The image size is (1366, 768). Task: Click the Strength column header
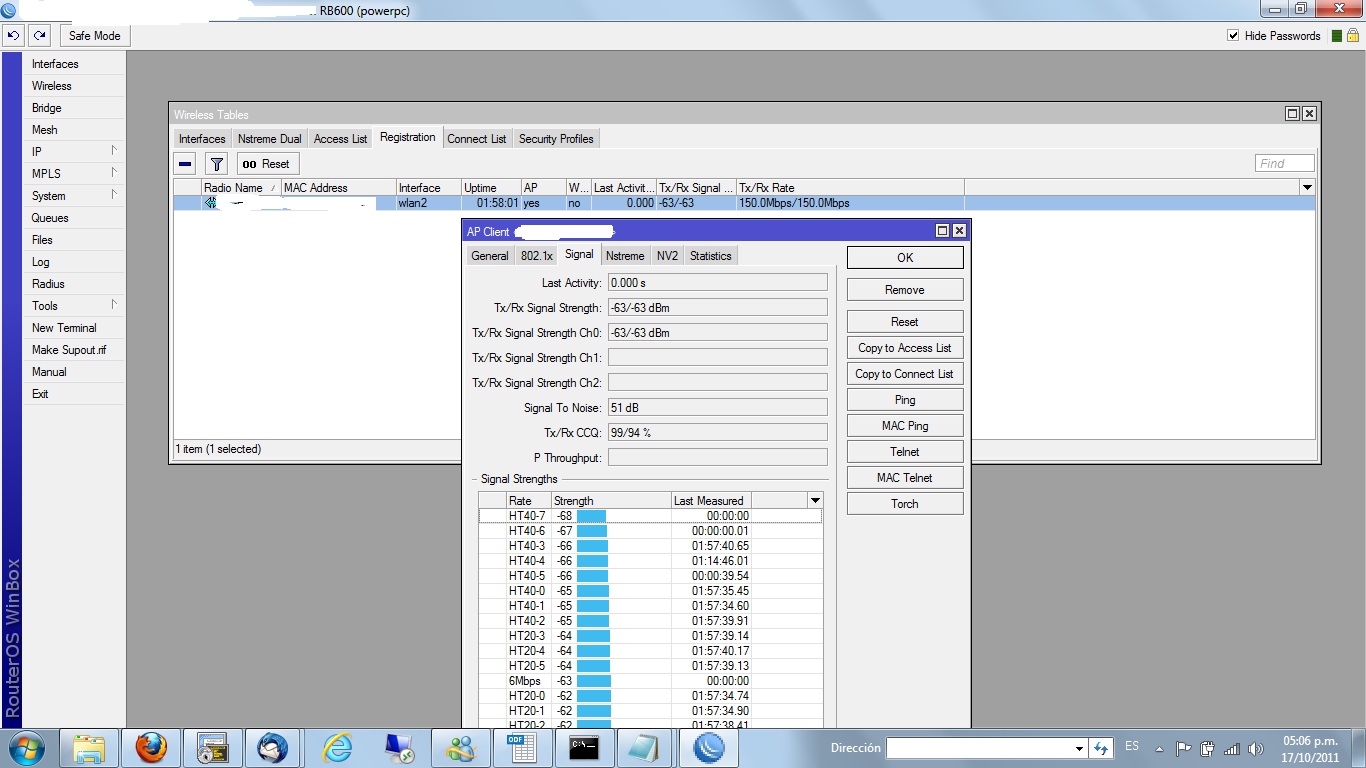tap(610, 500)
